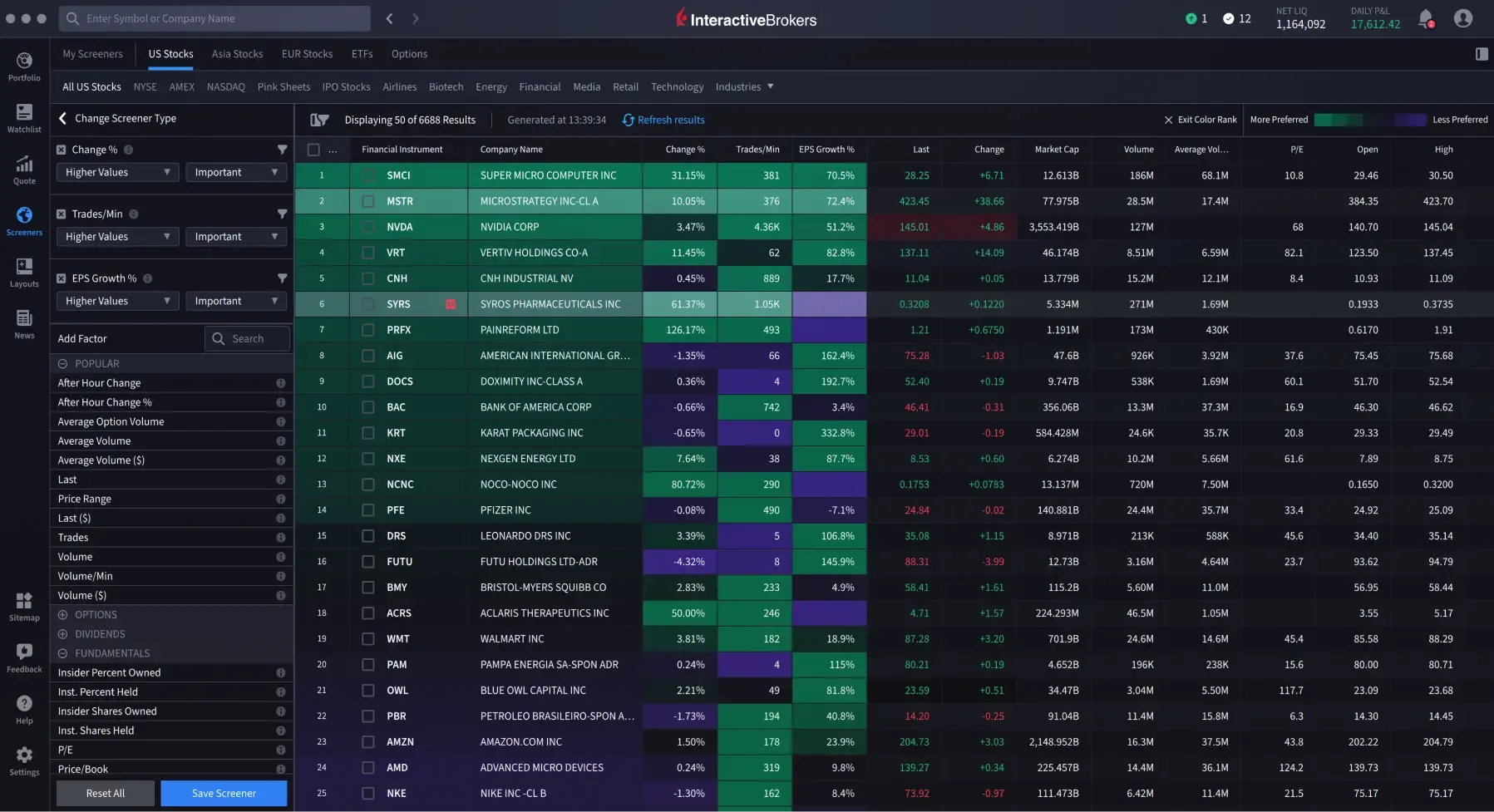Open Higher Values dropdown under Trades/Min
This screenshot has width=1494, height=812.
coord(117,237)
